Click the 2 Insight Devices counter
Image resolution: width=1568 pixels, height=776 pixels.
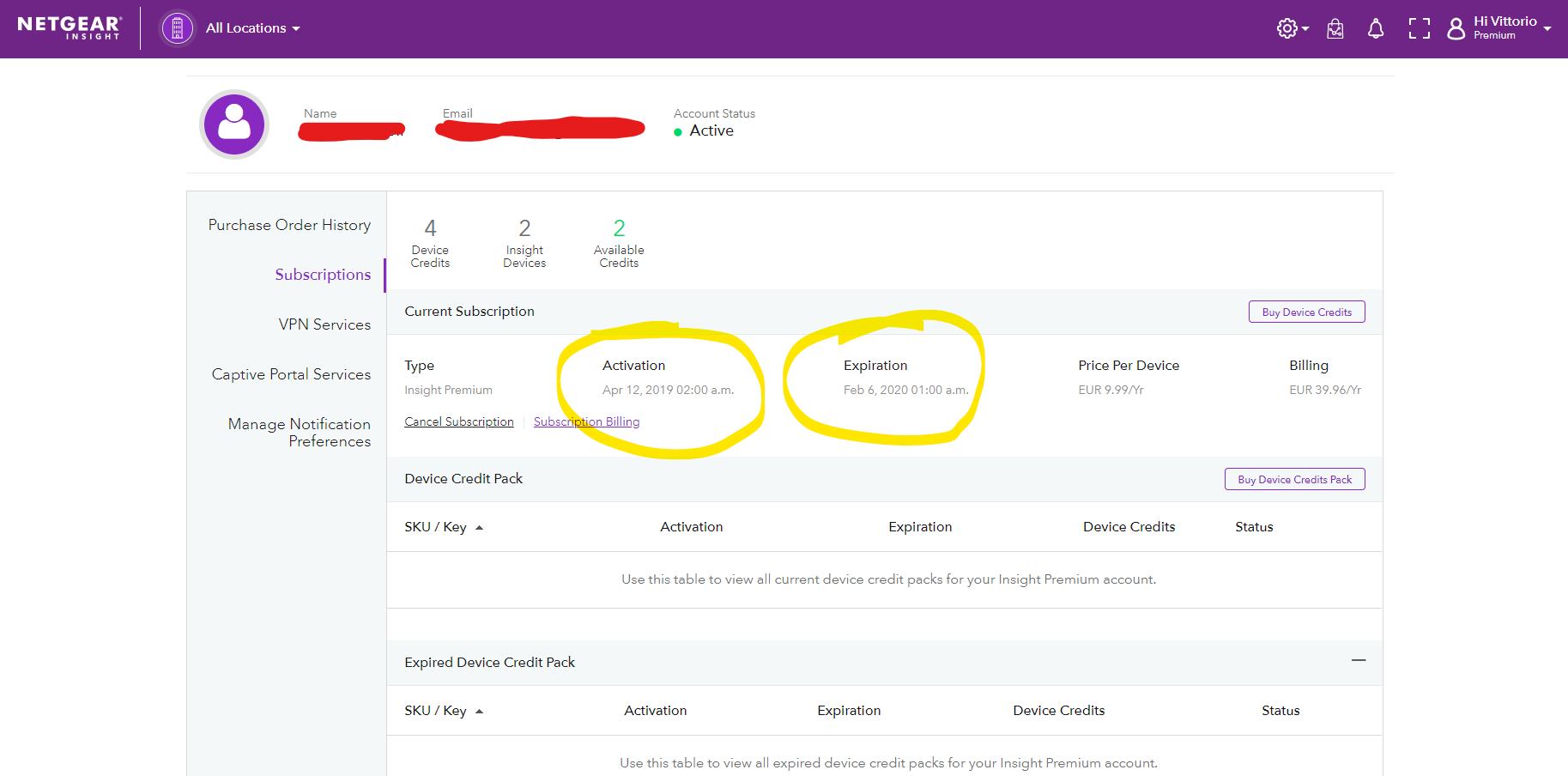point(524,243)
